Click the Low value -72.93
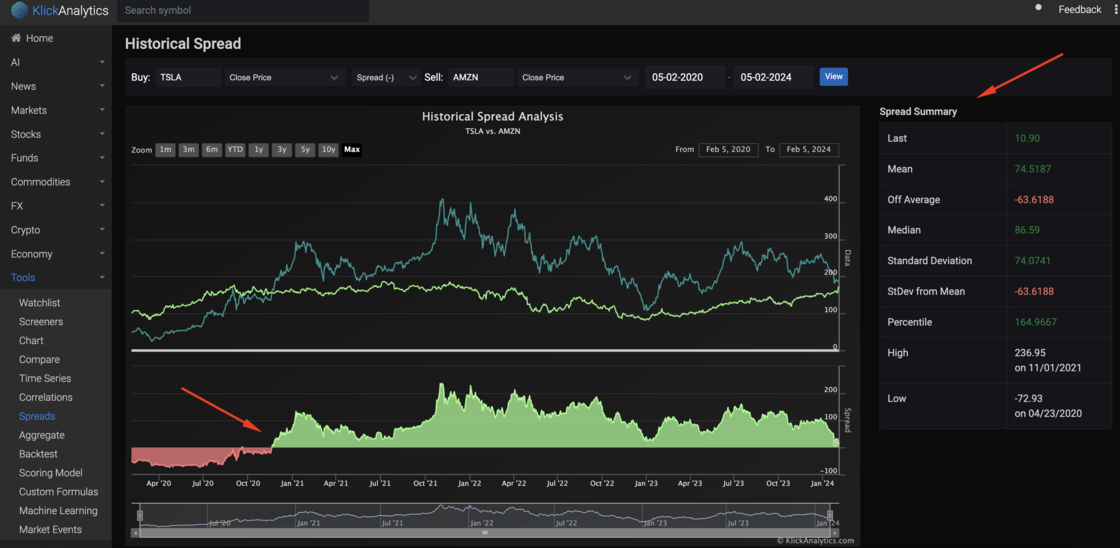Screen dimensions: 1120x548 tap(1029, 399)
